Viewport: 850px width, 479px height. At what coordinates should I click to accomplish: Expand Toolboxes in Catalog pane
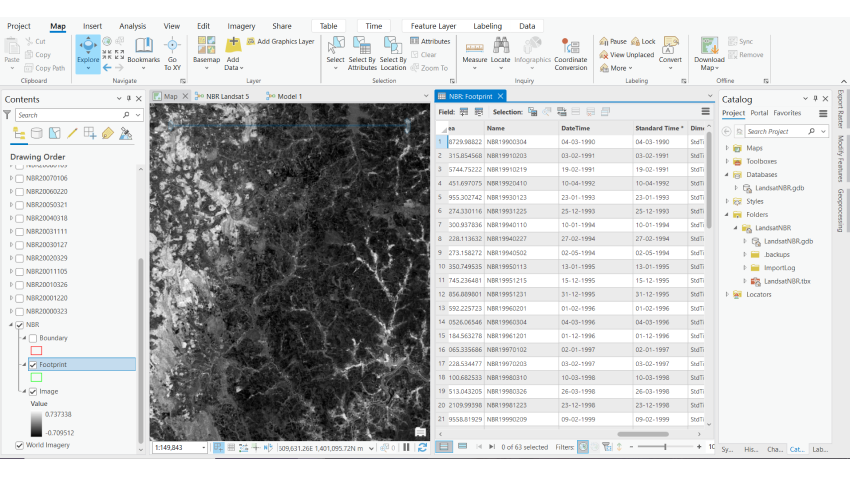tap(727, 161)
